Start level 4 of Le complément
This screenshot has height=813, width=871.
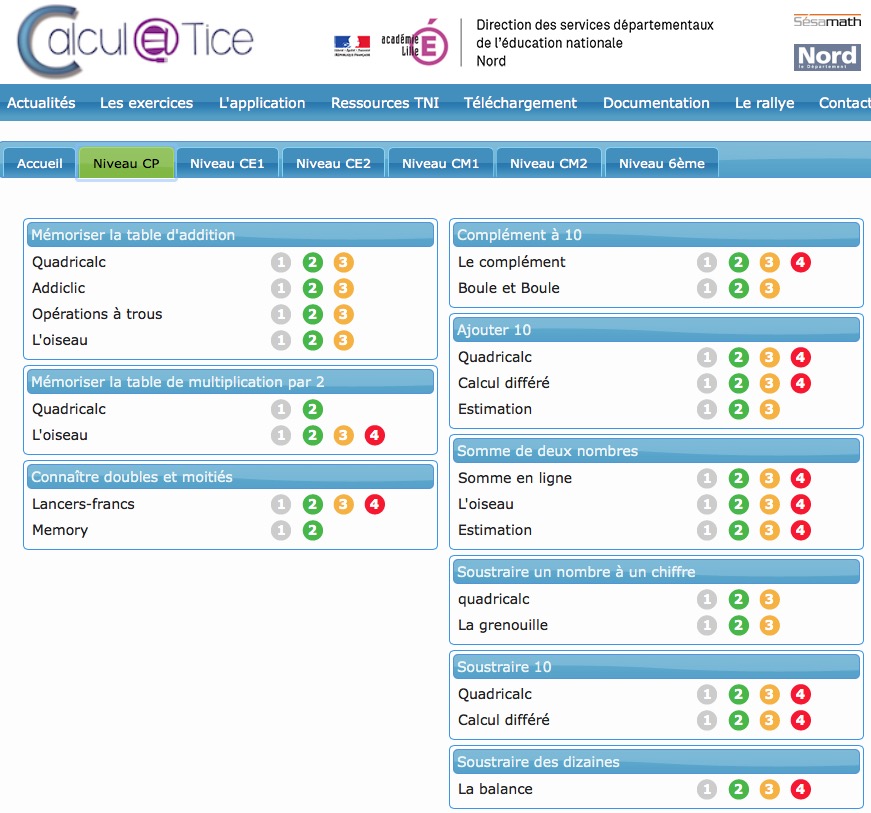800,263
